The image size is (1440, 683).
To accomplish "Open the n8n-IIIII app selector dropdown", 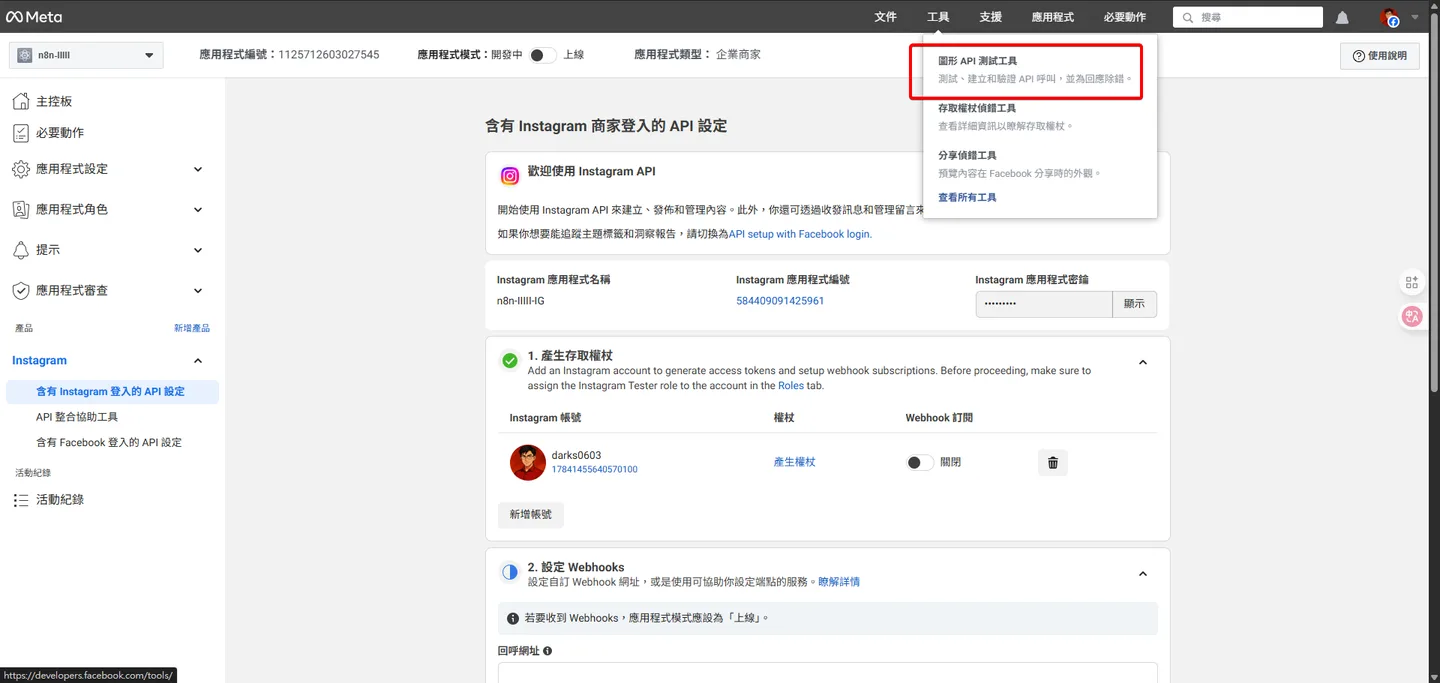I will (x=86, y=55).
